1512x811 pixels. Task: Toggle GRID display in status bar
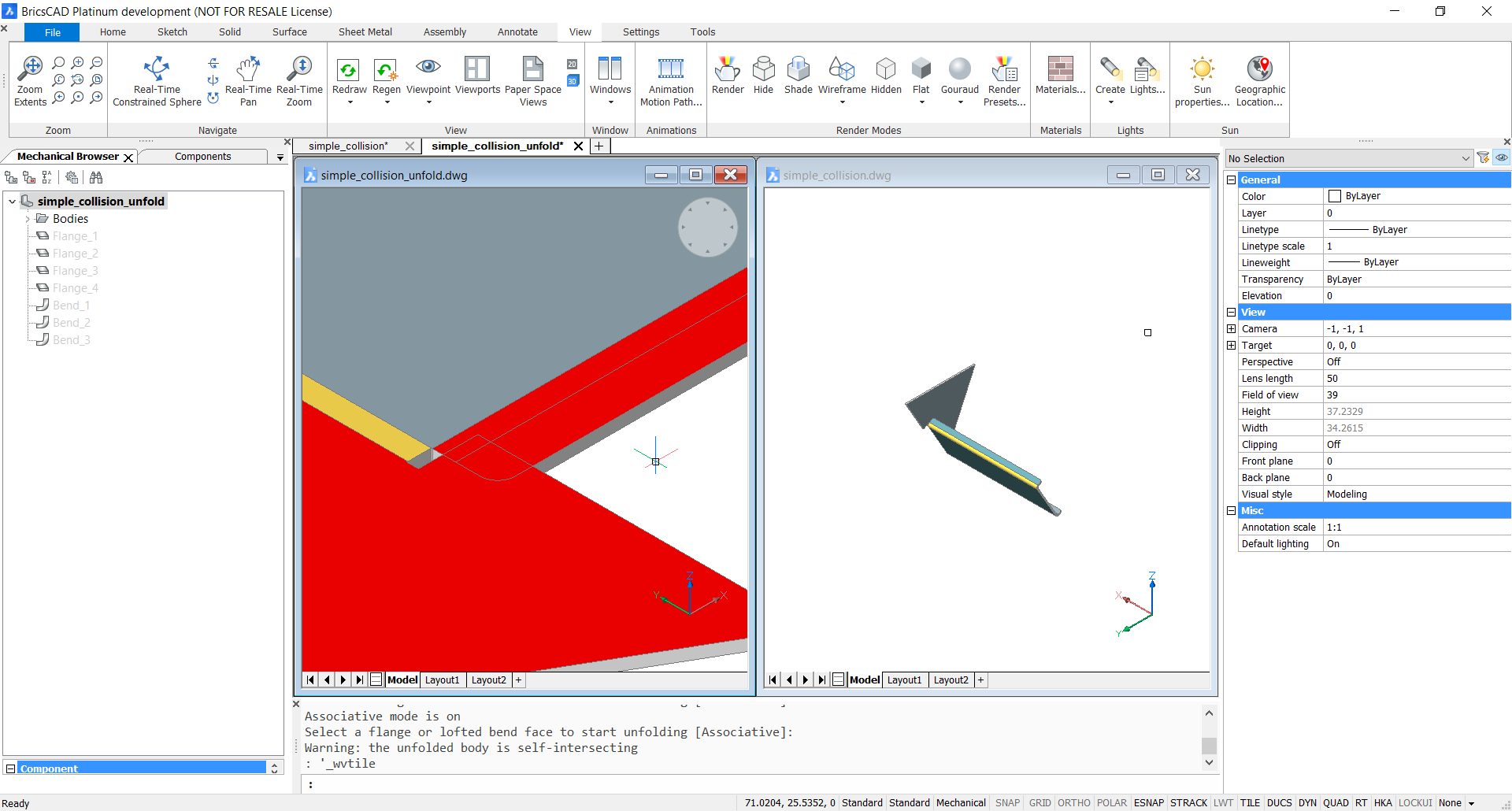(1039, 803)
